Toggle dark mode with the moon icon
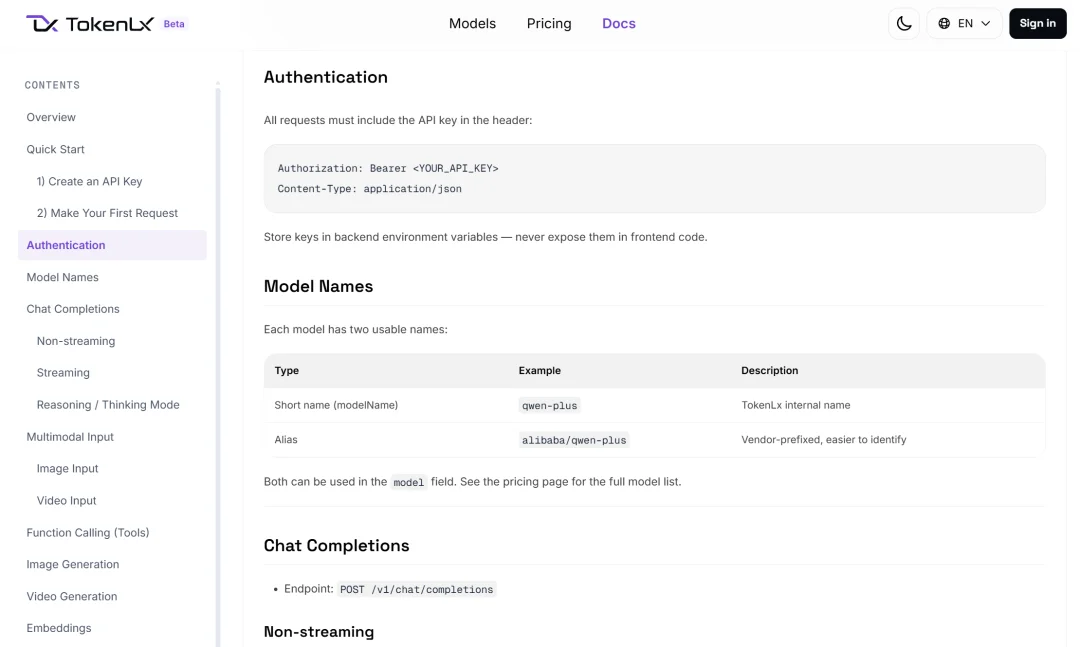 coord(904,23)
